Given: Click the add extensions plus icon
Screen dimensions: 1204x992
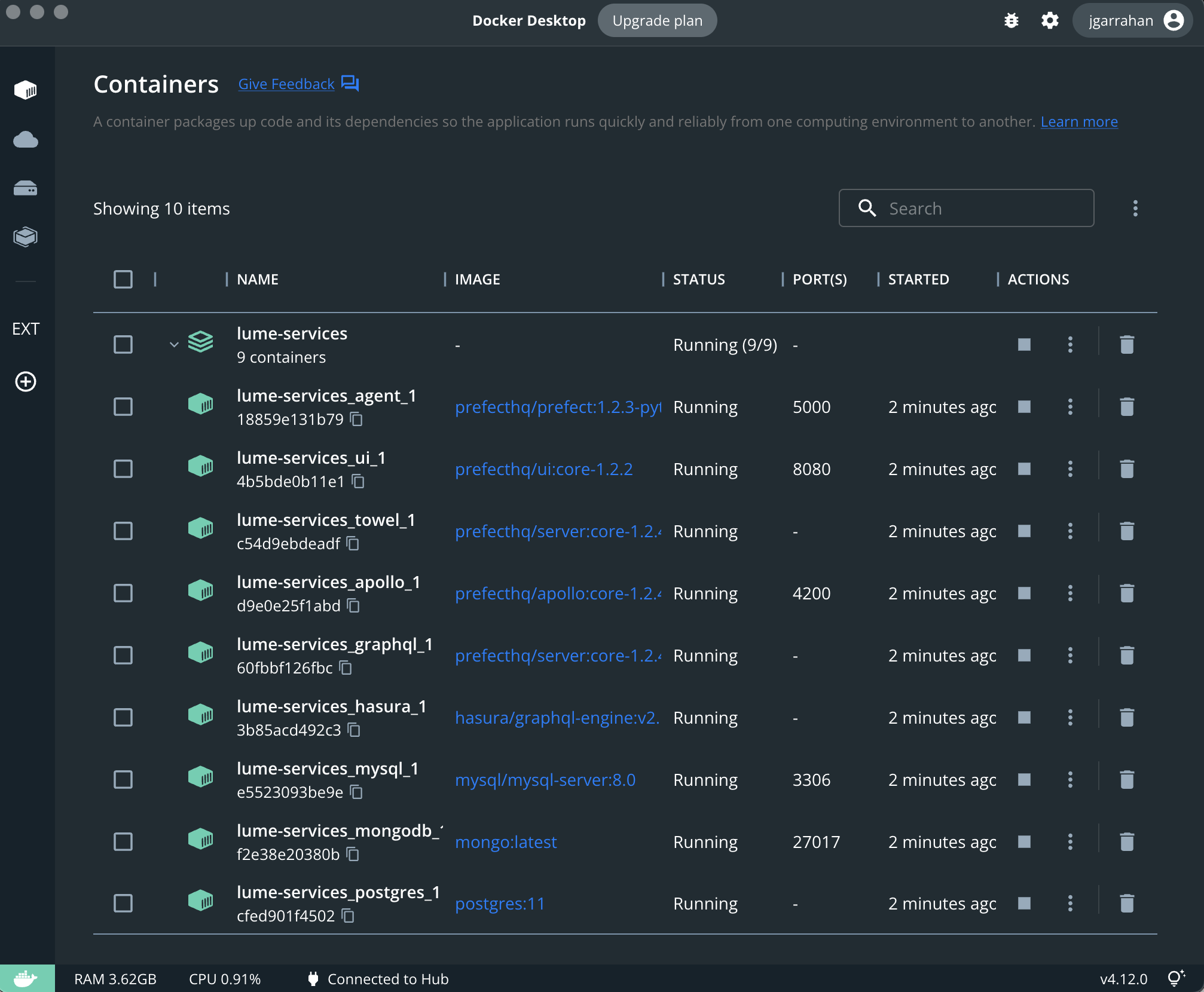Looking at the screenshot, I should pyautogui.click(x=26, y=381).
